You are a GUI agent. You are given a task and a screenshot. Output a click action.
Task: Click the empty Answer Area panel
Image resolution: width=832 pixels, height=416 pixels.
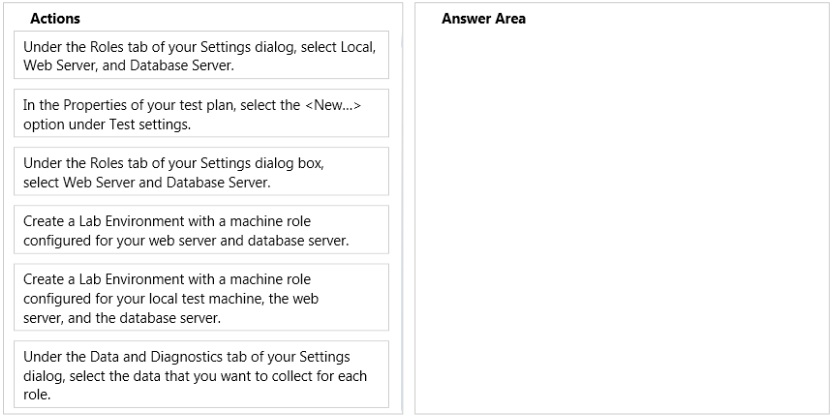[622, 218]
